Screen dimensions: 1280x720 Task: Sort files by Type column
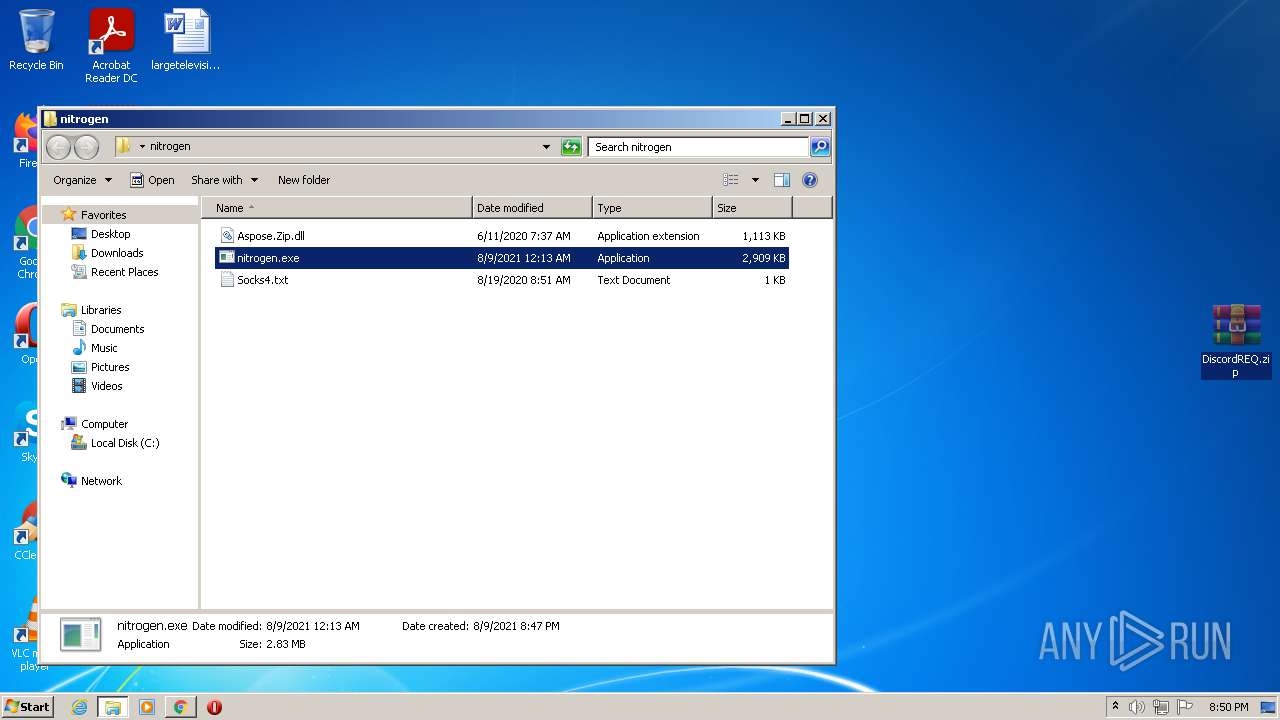[x=652, y=208]
